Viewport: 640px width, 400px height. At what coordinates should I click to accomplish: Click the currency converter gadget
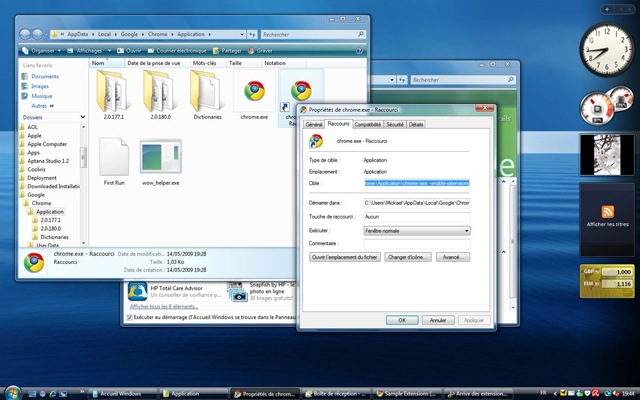click(x=607, y=281)
